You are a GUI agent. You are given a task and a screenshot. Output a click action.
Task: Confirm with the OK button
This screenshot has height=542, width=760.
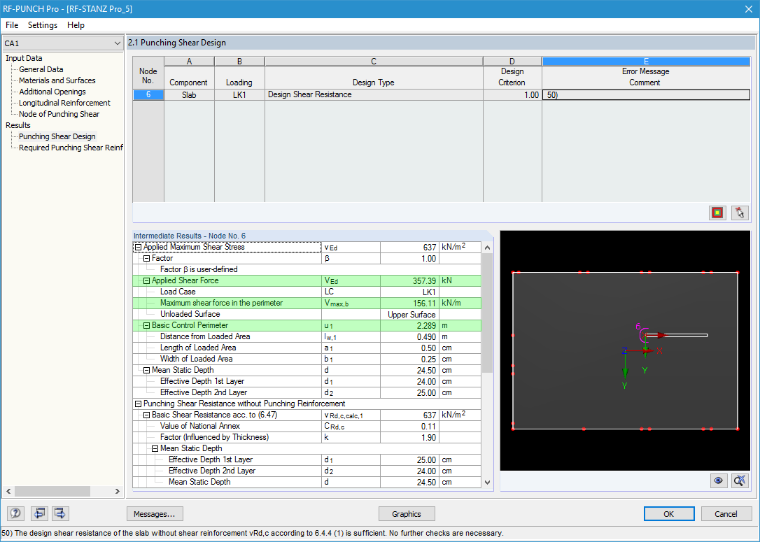pyautogui.click(x=669, y=514)
